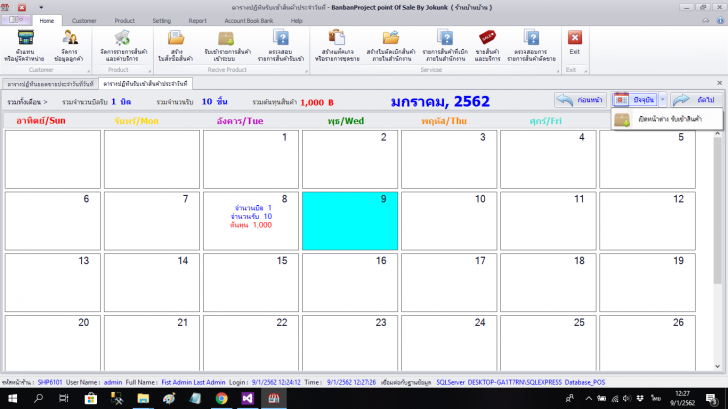Image resolution: width=728 pixels, height=409 pixels.
Task: Select calendar day 15 cell
Action: point(251,283)
